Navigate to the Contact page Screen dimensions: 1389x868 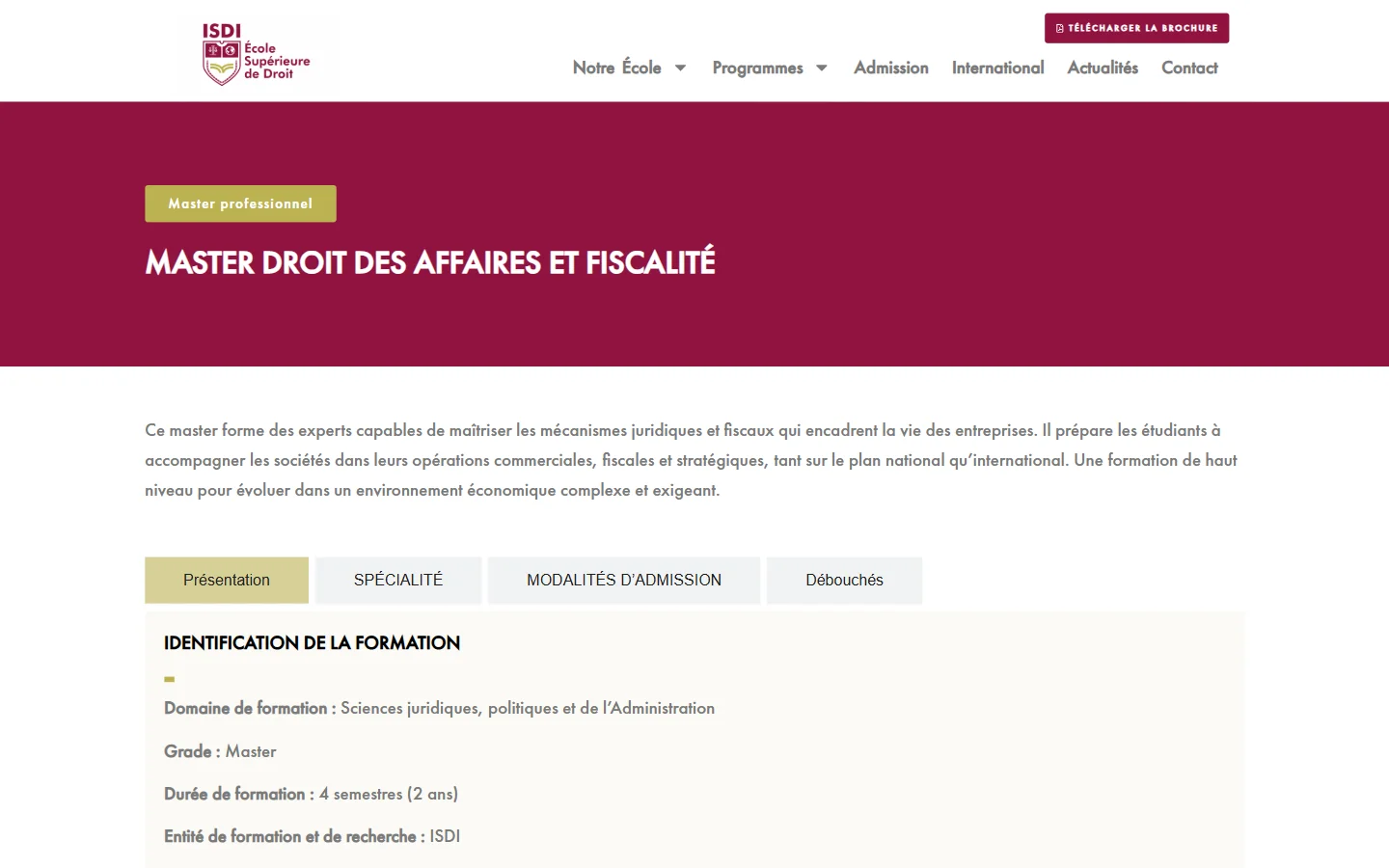(1189, 68)
